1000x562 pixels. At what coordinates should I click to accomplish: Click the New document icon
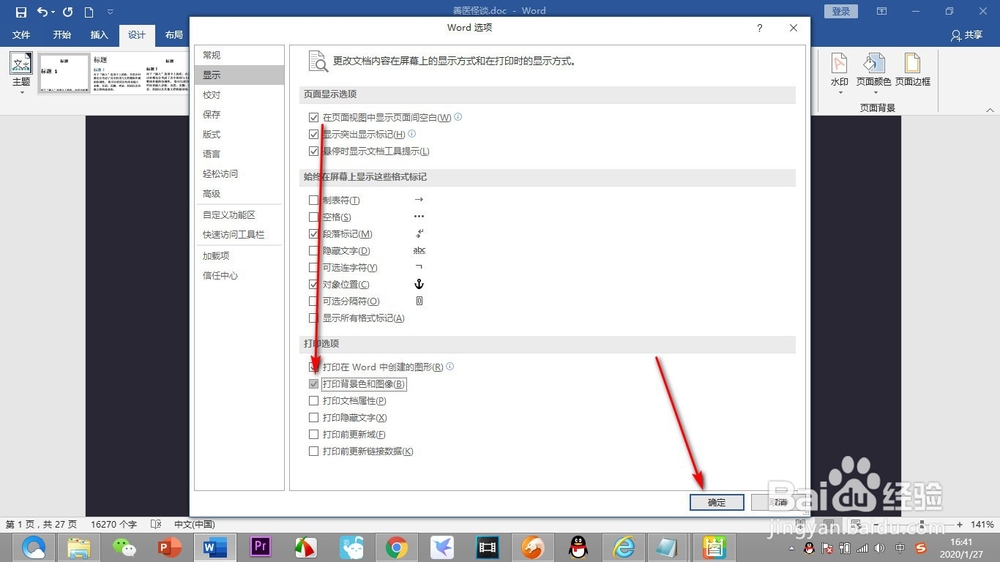[89, 11]
